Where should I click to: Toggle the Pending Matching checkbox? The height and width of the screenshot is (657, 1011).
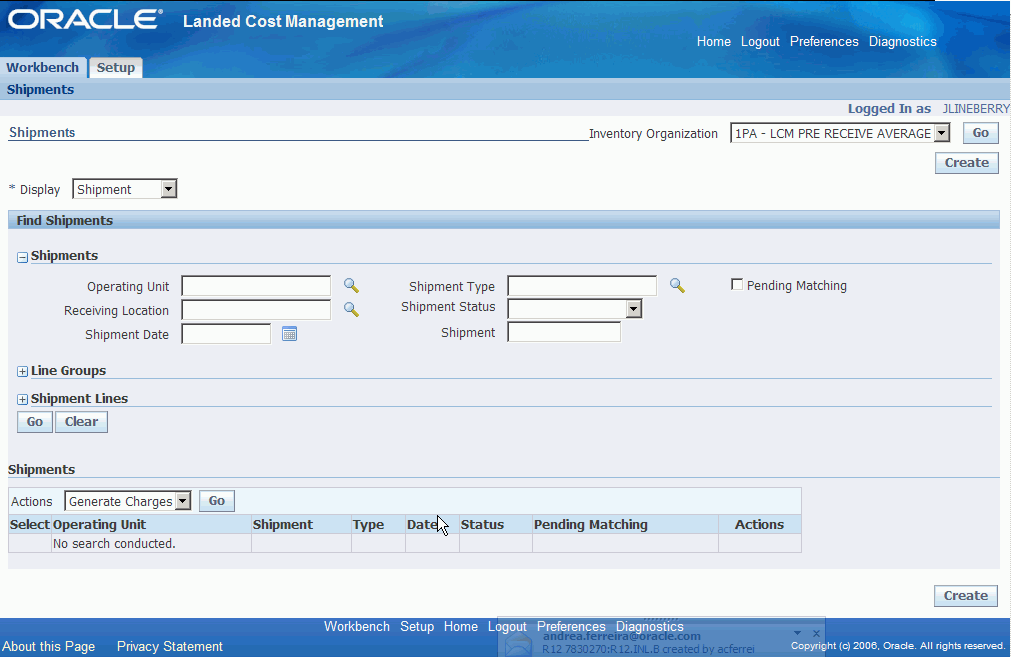coord(737,284)
